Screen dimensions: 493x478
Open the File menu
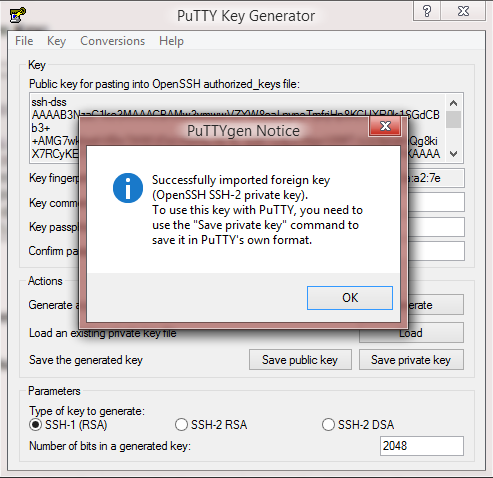[x=24, y=41]
